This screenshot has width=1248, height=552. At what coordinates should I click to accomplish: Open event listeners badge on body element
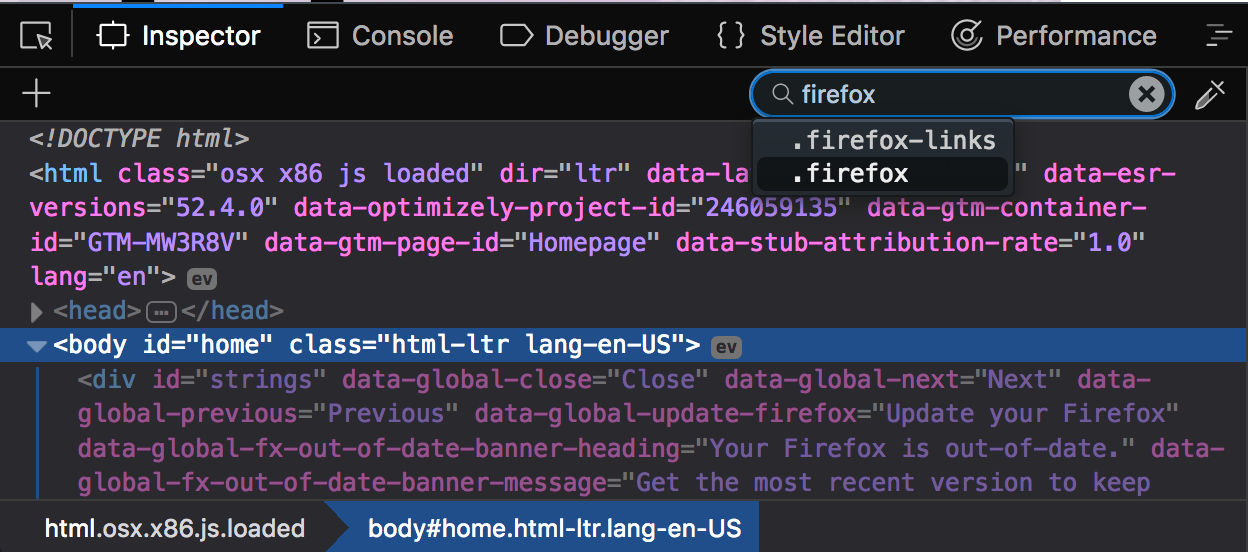click(725, 347)
